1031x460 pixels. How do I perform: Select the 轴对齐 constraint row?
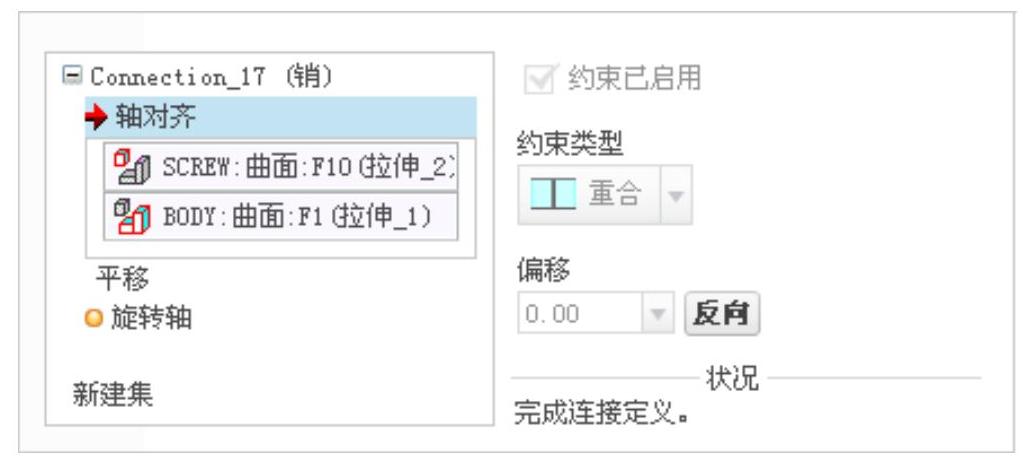(281, 118)
